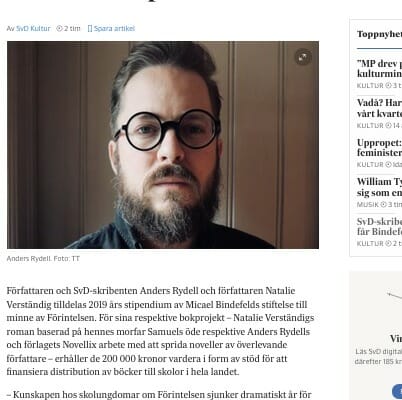Open the "Uppropet:" top news headline
The image size is (402, 400).
pyautogui.click(x=379, y=148)
